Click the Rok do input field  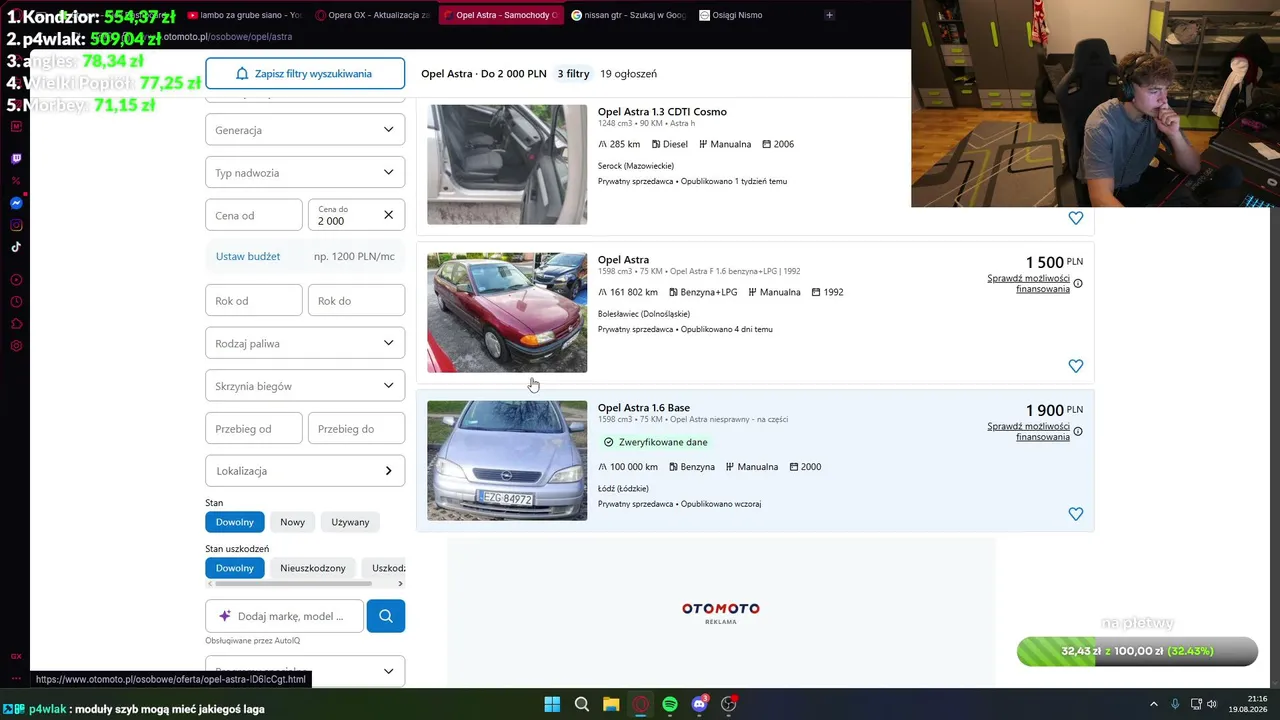356,301
